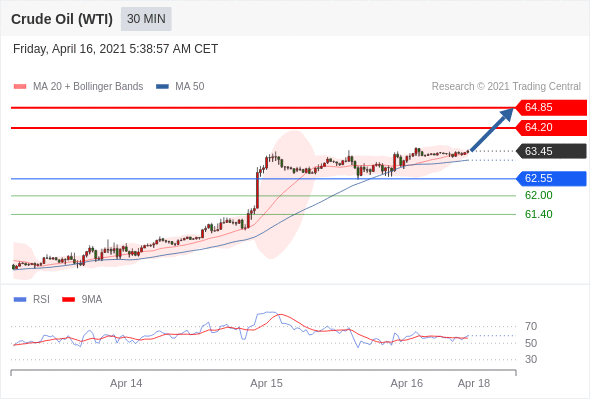The image size is (590, 400).
Task: Click the RSI 70 level label
Action: tap(531, 326)
